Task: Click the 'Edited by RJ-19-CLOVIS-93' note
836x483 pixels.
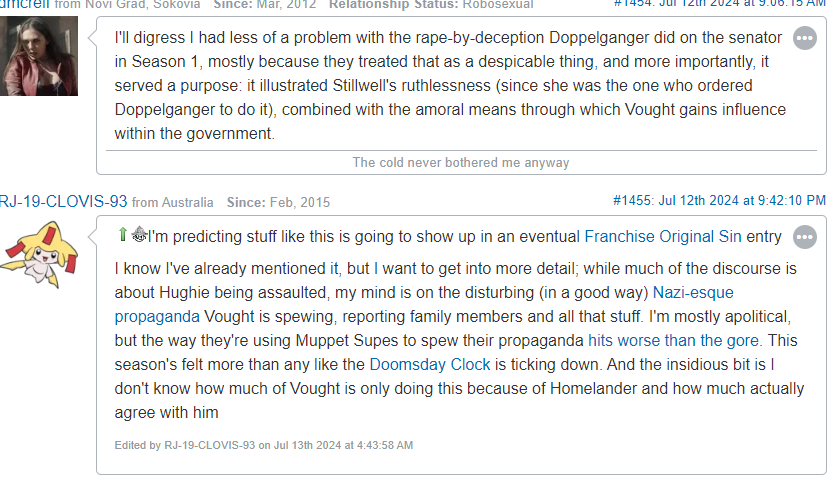Action: tap(263, 445)
